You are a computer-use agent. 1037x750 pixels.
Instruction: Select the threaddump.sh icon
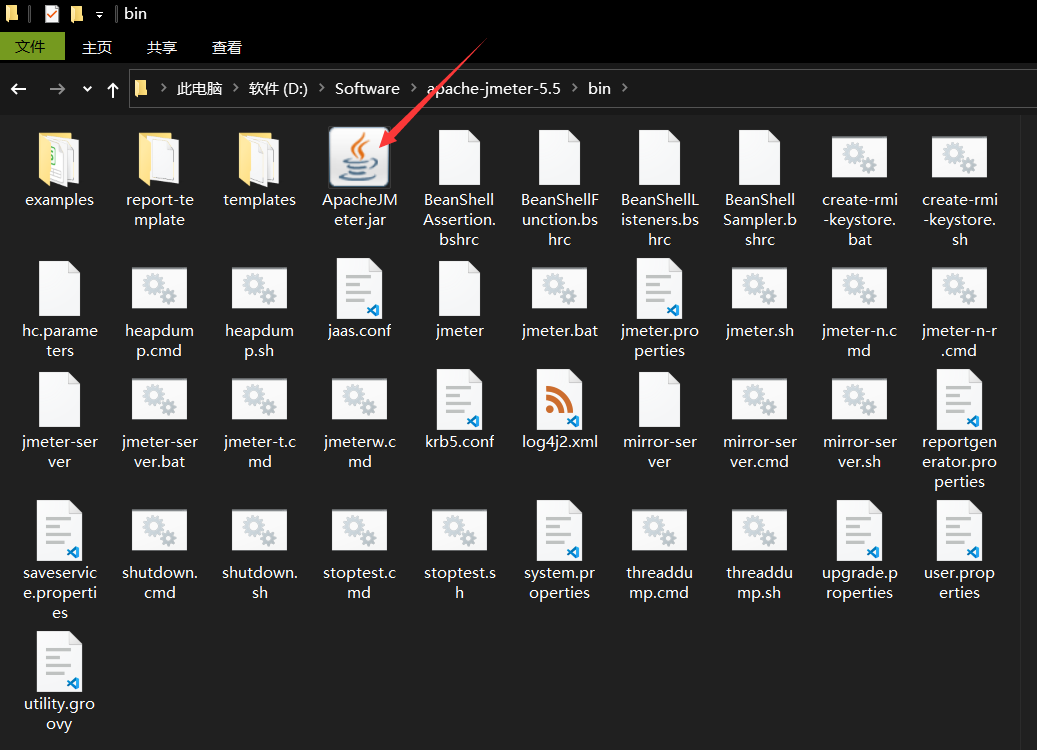click(759, 530)
